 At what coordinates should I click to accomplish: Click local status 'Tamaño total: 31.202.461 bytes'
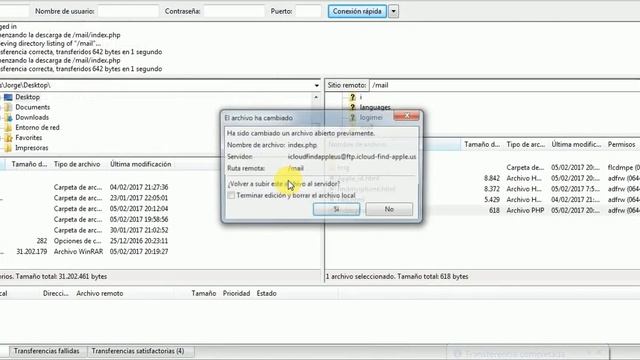60,276
